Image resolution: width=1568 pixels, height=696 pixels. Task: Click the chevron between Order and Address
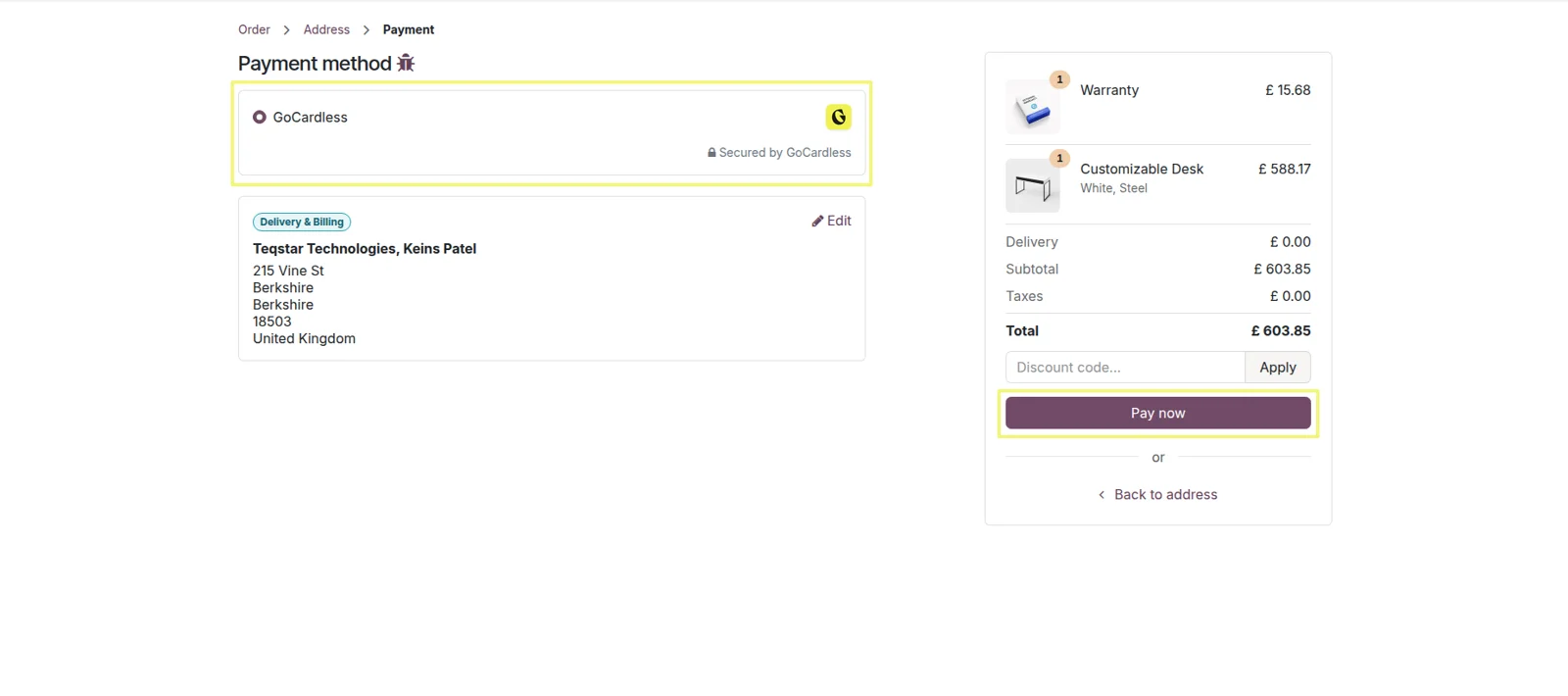[x=286, y=30]
